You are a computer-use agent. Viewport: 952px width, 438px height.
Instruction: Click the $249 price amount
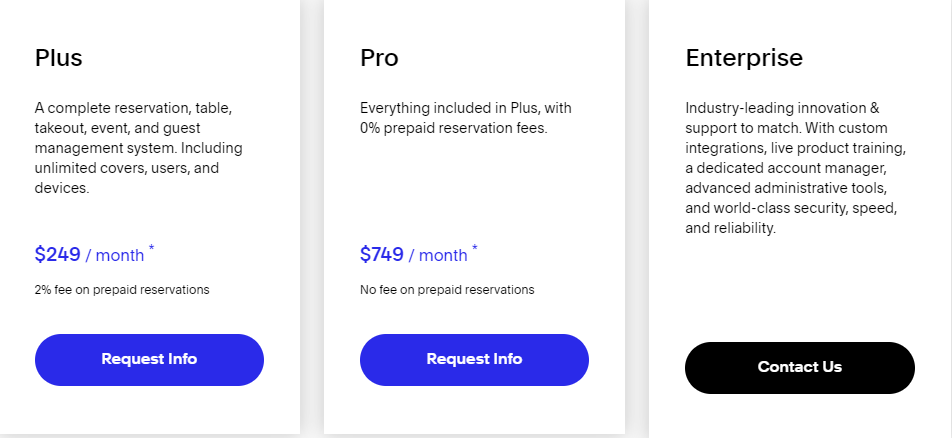point(58,254)
